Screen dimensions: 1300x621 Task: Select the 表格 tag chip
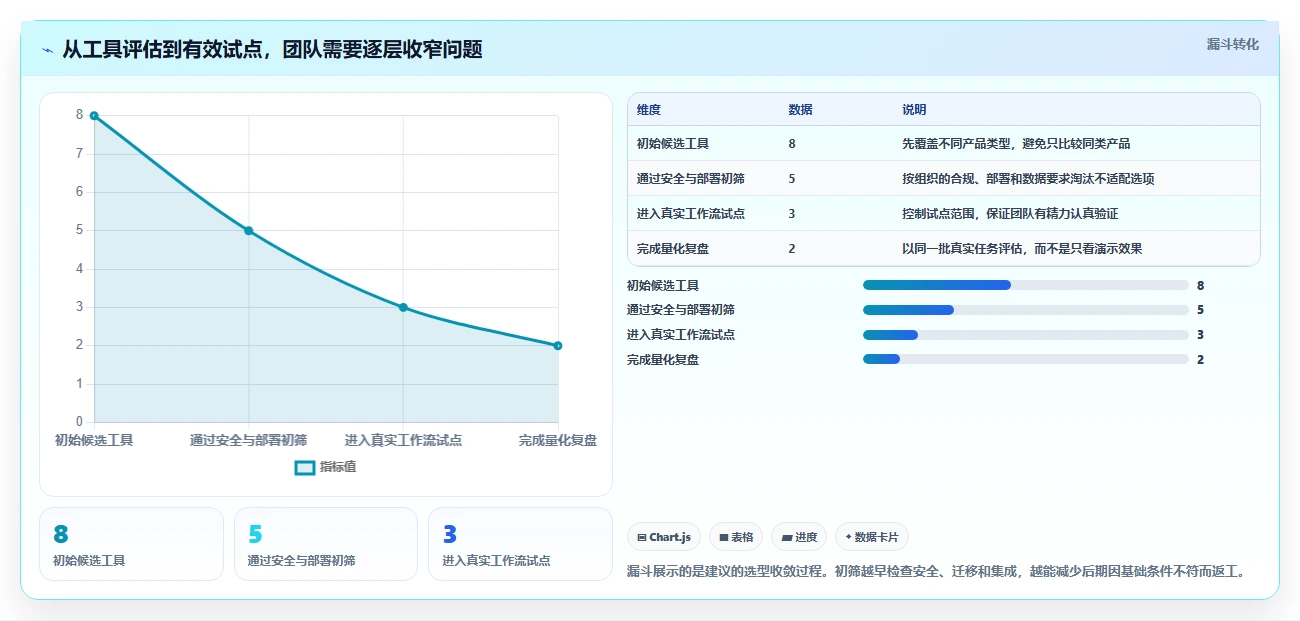tap(736, 537)
